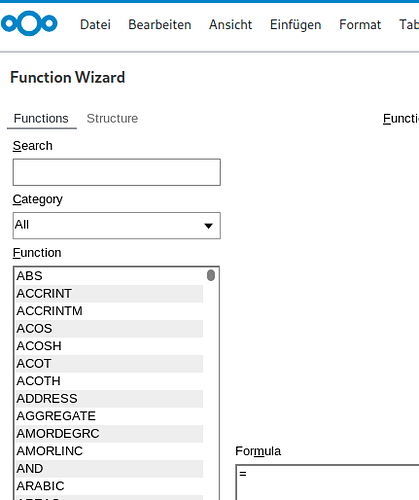Open the Einfügen menu

click(295, 25)
